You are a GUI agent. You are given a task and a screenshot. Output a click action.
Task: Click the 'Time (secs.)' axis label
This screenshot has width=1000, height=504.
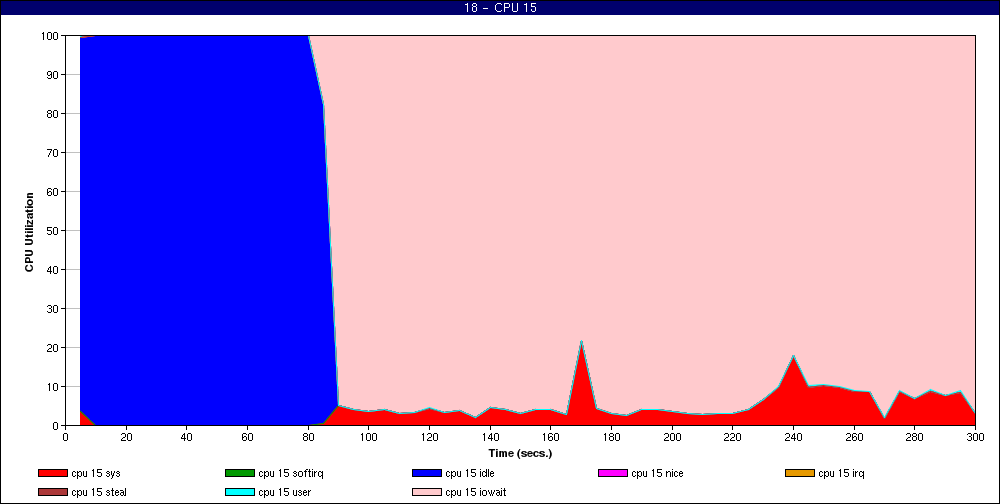(520, 454)
